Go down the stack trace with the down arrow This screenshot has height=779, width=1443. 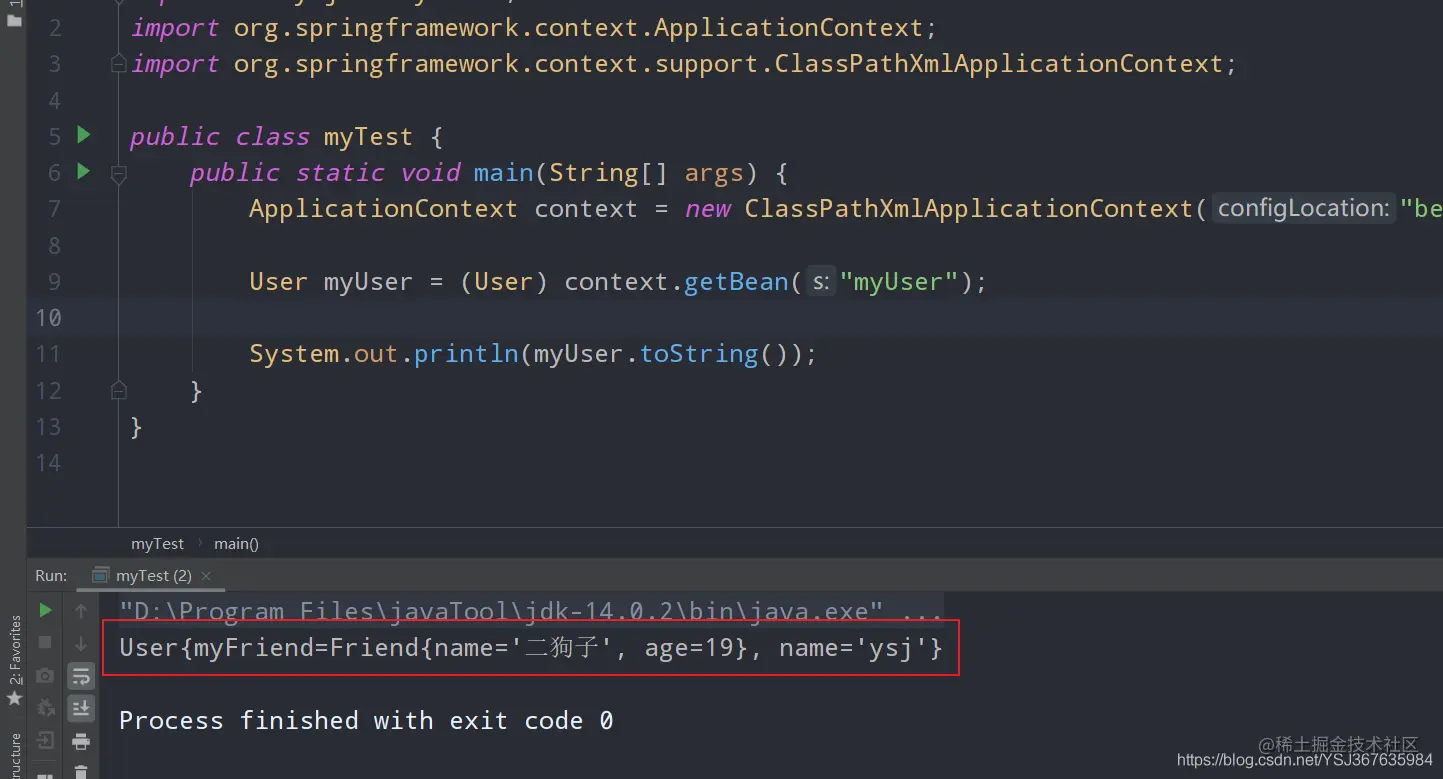[x=81, y=642]
